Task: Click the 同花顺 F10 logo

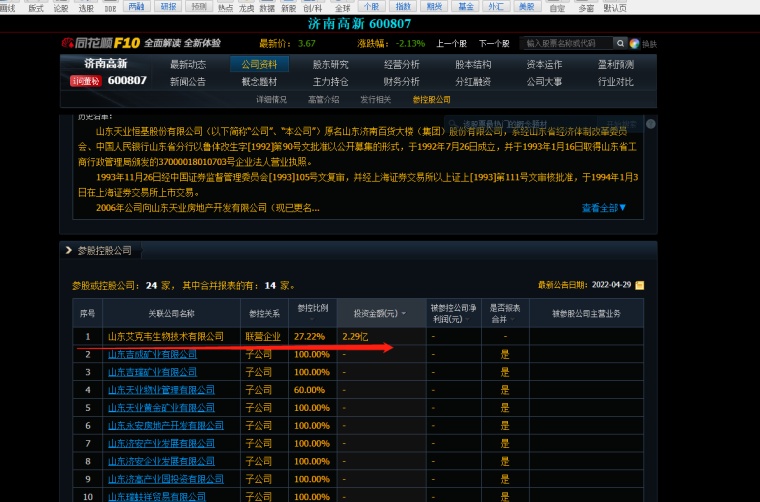Action: point(101,43)
